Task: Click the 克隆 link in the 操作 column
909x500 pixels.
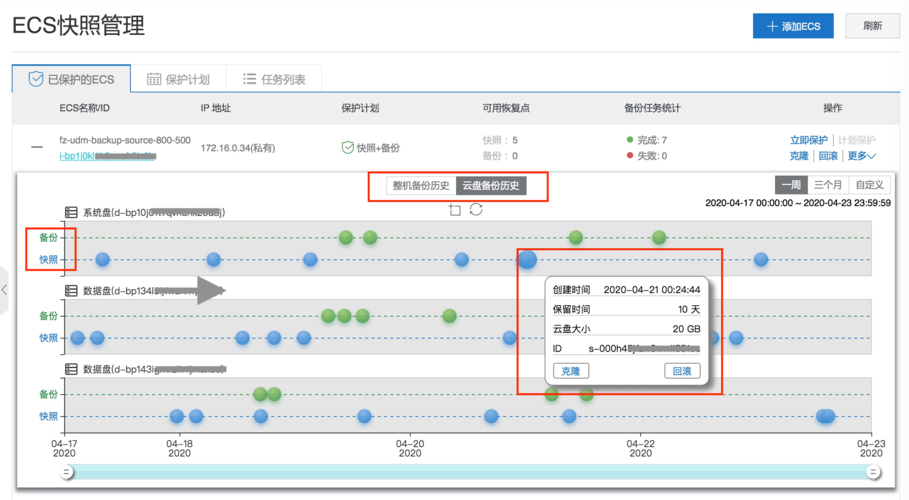Action: click(x=799, y=155)
